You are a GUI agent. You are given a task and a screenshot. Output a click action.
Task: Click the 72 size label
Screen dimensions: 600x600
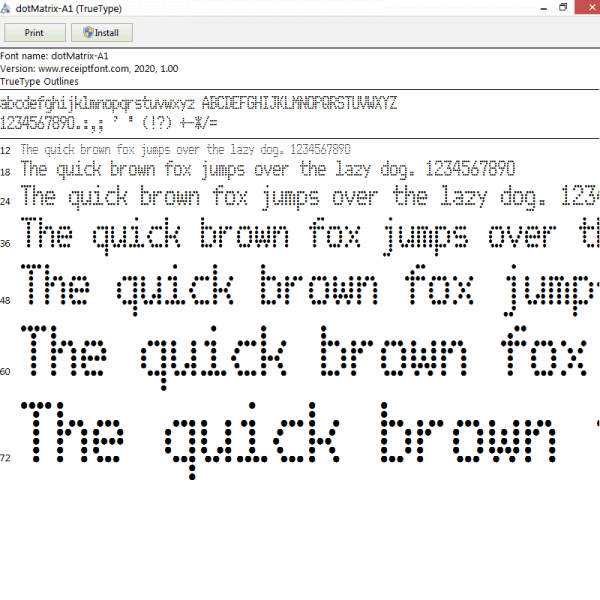[x=6, y=458]
